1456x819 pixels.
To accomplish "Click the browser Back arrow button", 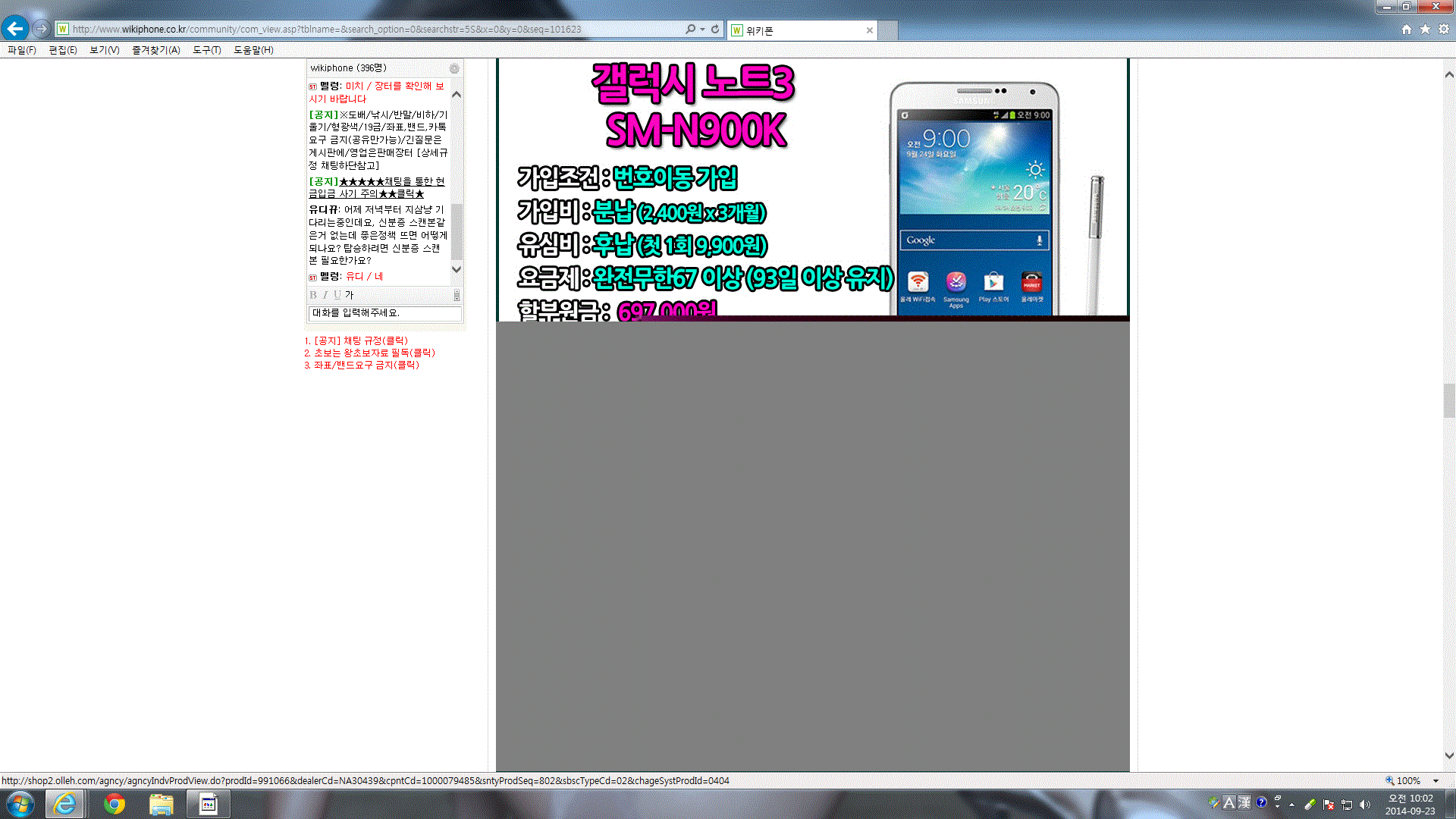I will click(x=15, y=29).
